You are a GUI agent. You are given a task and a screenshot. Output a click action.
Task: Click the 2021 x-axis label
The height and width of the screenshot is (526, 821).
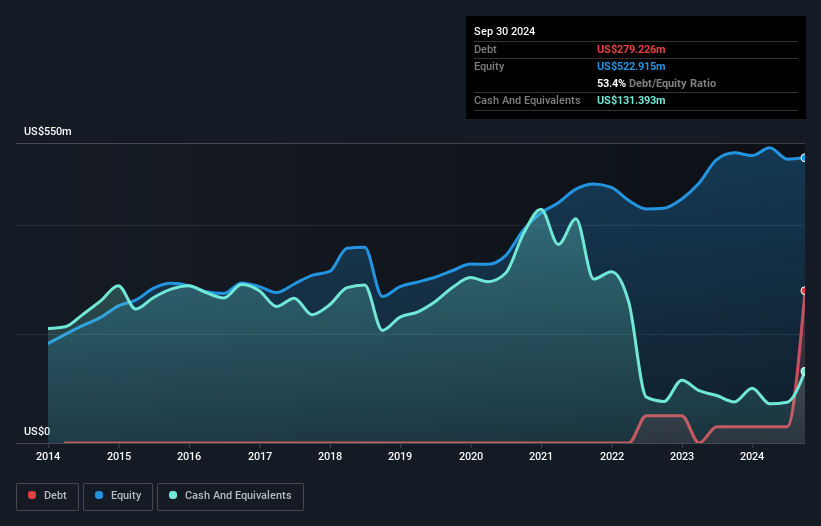[x=541, y=456]
